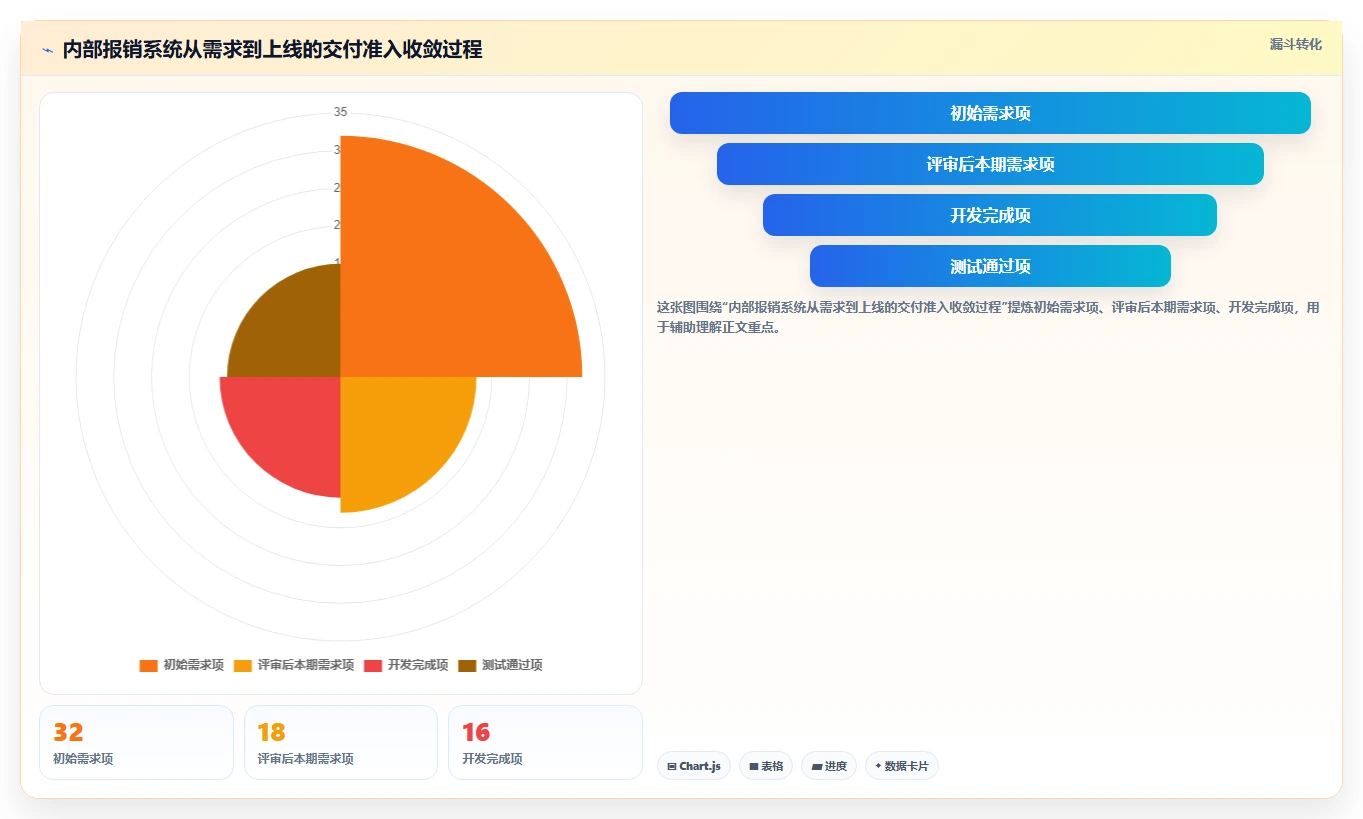Click the chart title 内部报销系统从需求到上线的交付准入收敛过程

pyautogui.click(x=272, y=49)
